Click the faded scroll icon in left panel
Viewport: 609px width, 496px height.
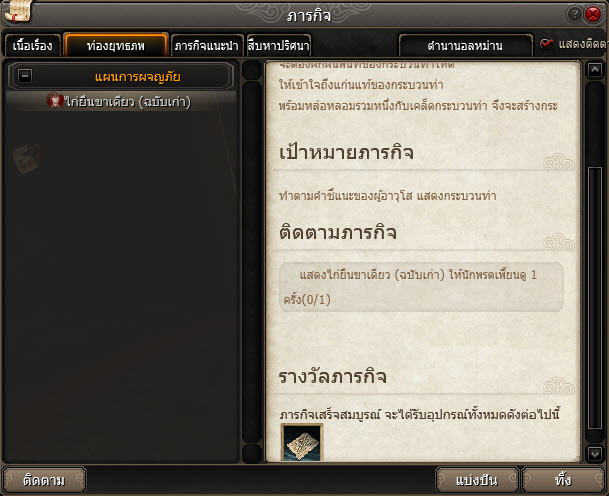[26, 158]
